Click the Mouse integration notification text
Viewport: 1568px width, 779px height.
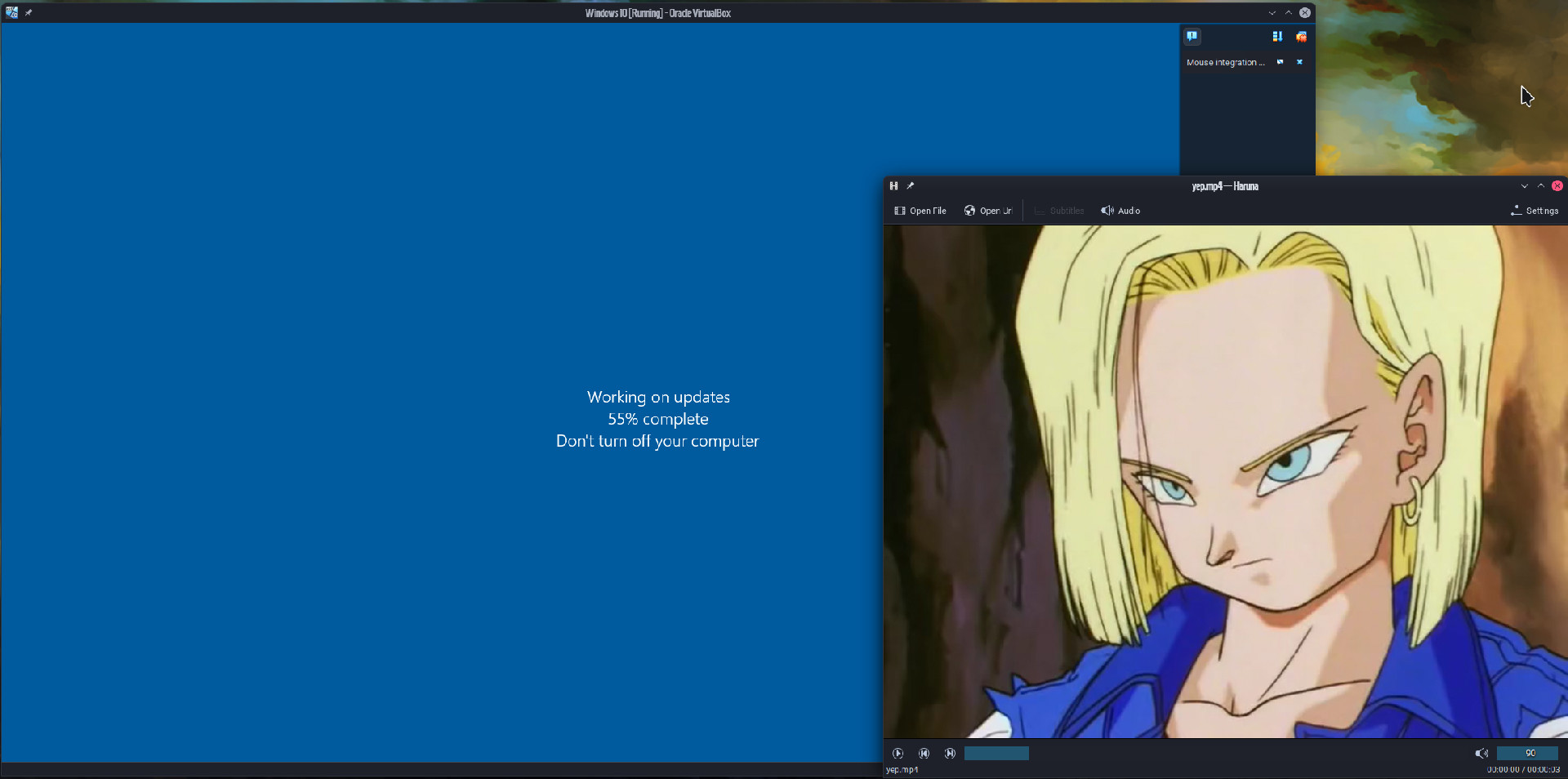pyautogui.click(x=1225, y=62)
